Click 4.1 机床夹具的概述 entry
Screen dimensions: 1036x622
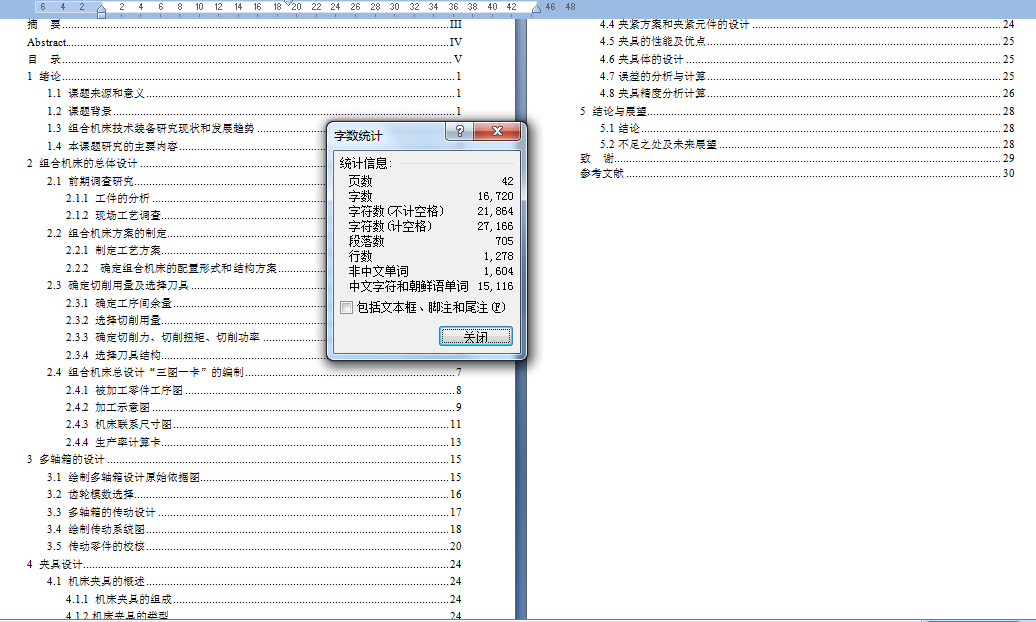pyautogui.click(x=254, y=582)
